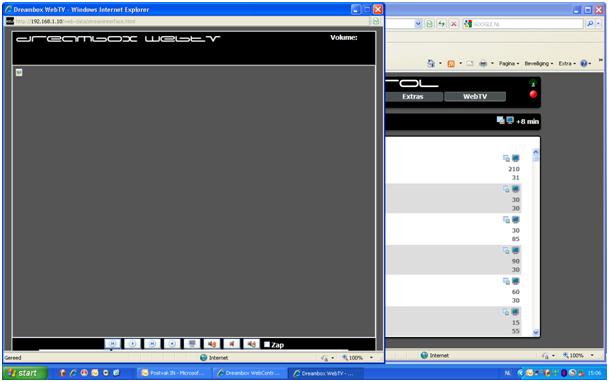
Task: Click the volume down icon left of Zap
Action: coord(251,344)
